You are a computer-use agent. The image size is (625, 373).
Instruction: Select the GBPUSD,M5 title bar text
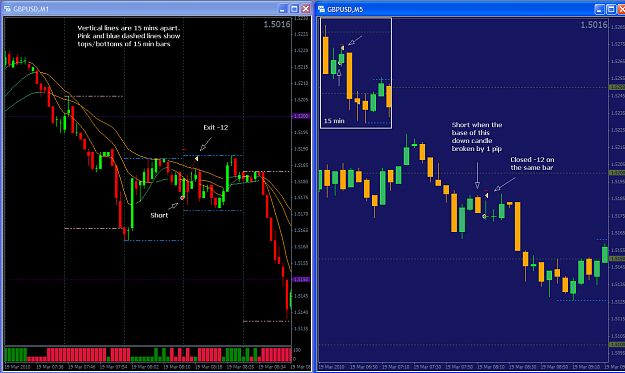tap(345, 9)
